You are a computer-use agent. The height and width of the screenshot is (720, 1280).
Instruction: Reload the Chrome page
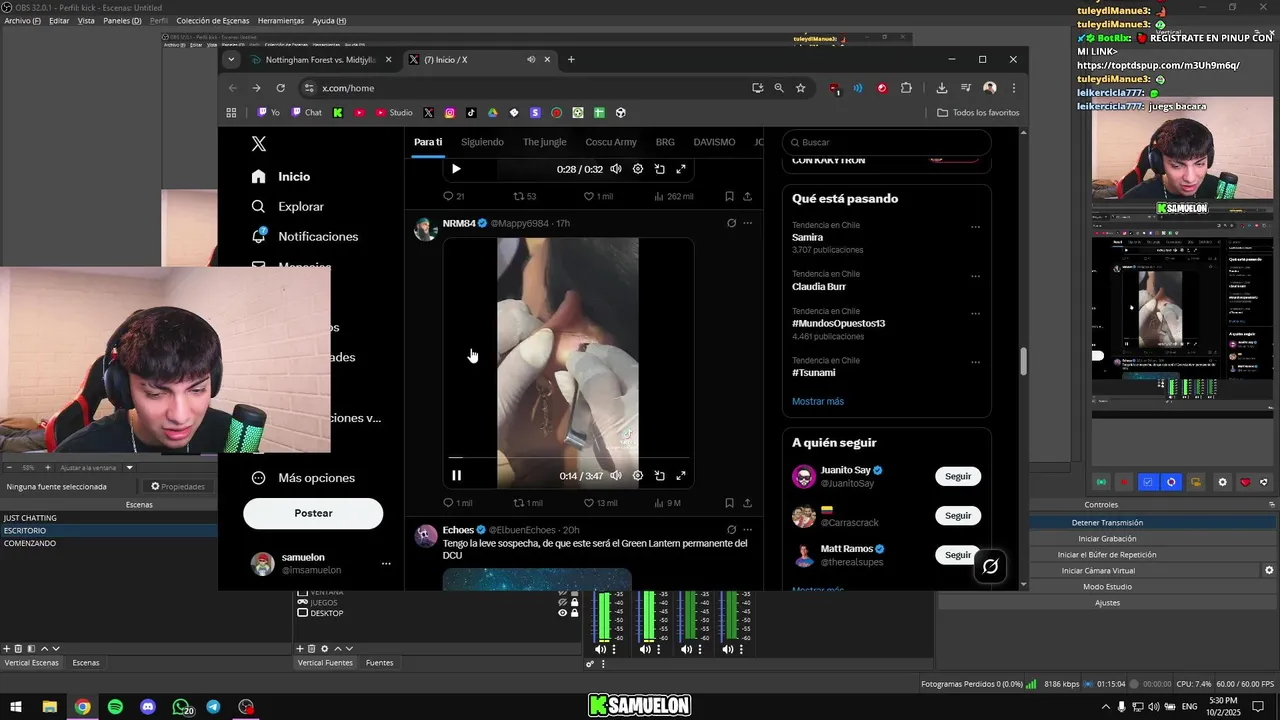click(281, 88)
